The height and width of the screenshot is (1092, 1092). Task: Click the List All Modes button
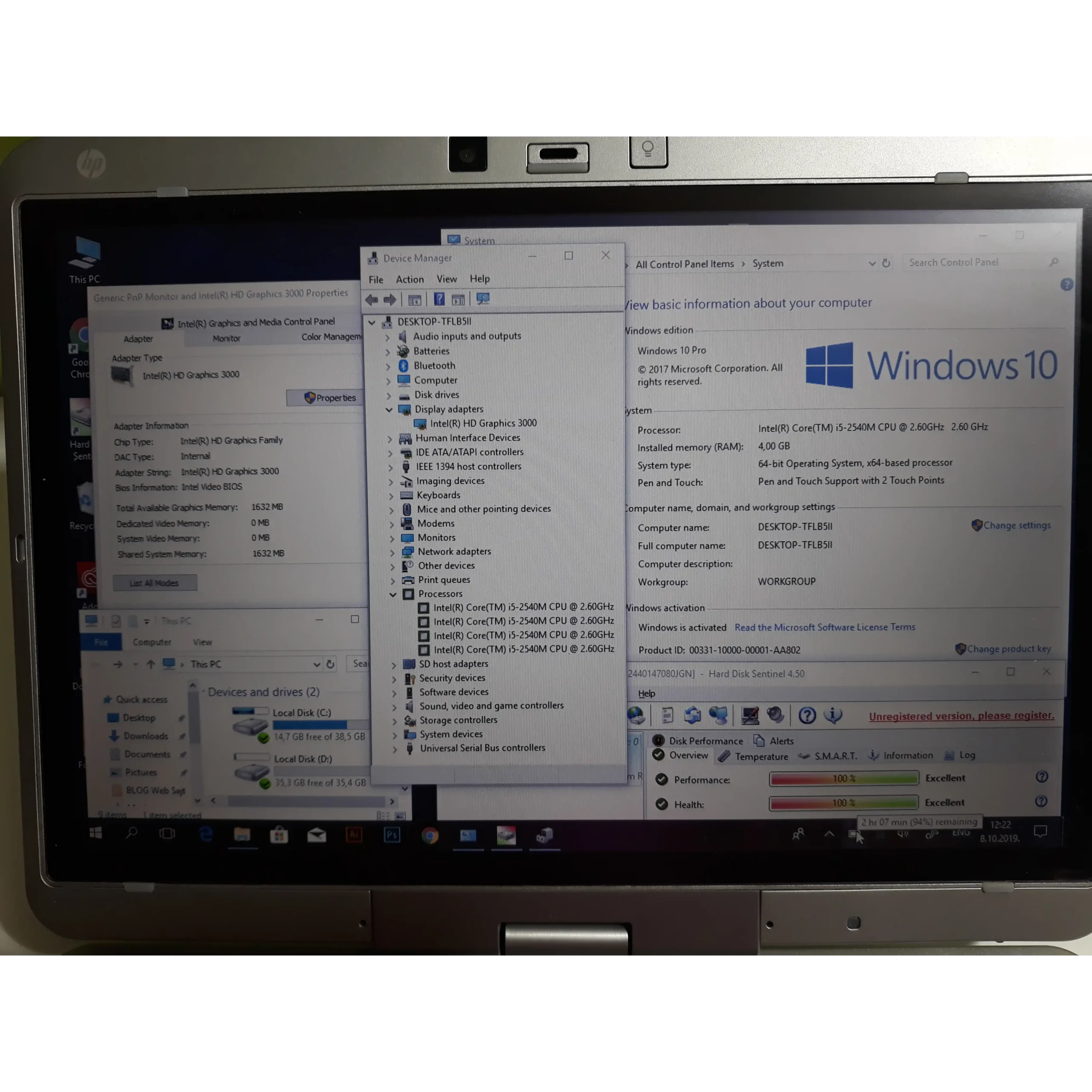click(154, 583)
